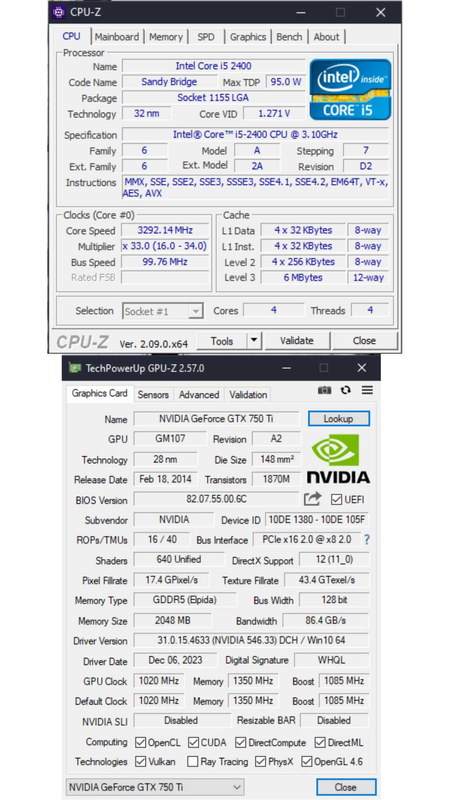This screenshot has width=450, height=800.
Task: Click the Validate button in CPU-Z
Action: [x=297, y=340]
